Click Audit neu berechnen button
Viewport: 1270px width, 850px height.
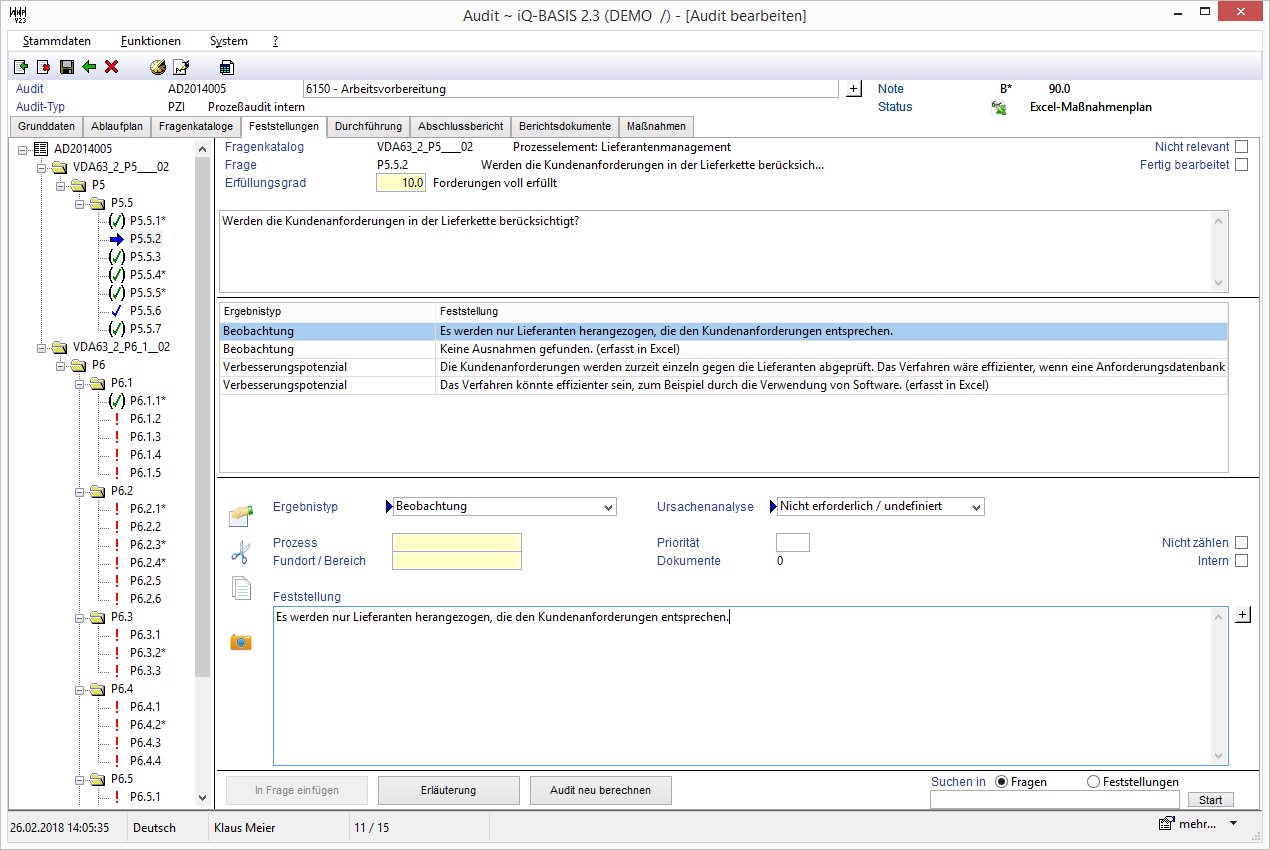[x=601, y=790]
